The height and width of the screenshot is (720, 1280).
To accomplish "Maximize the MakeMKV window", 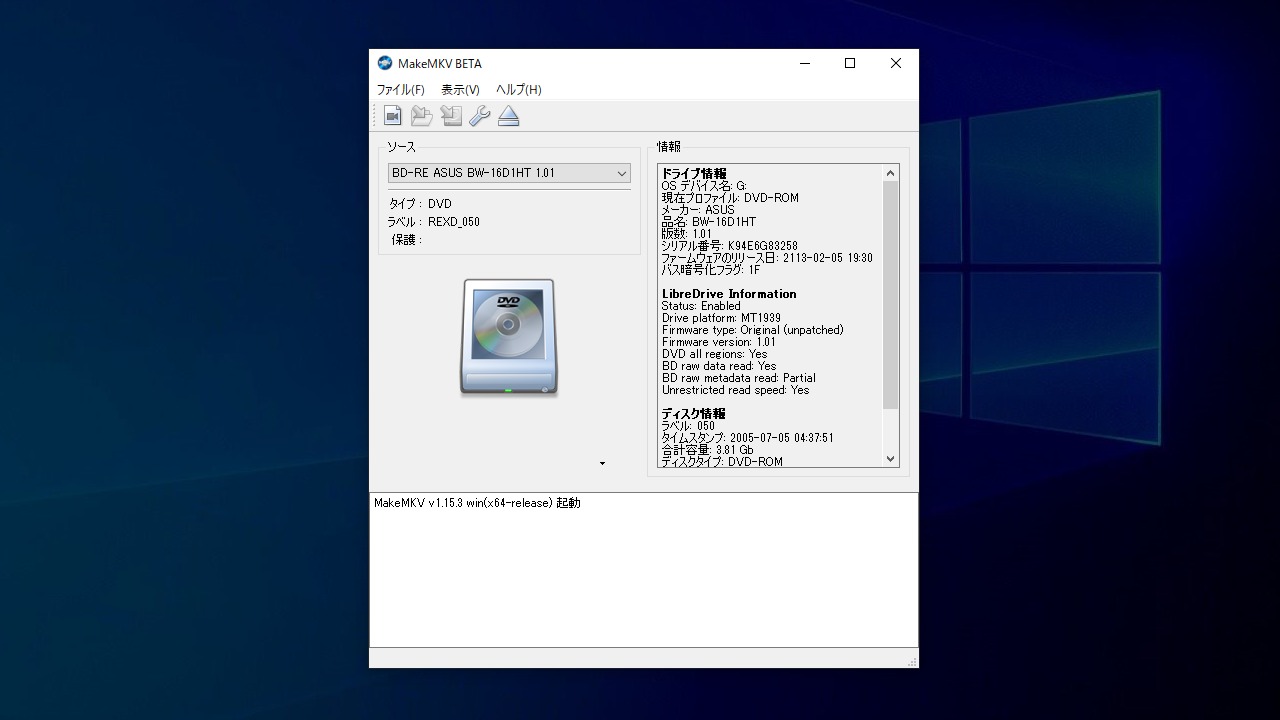I will coord(850,63).
